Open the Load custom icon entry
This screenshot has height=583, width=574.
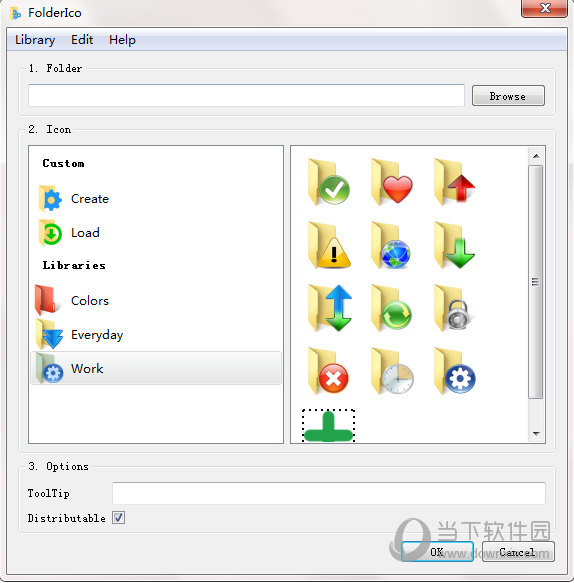(85, 233)
